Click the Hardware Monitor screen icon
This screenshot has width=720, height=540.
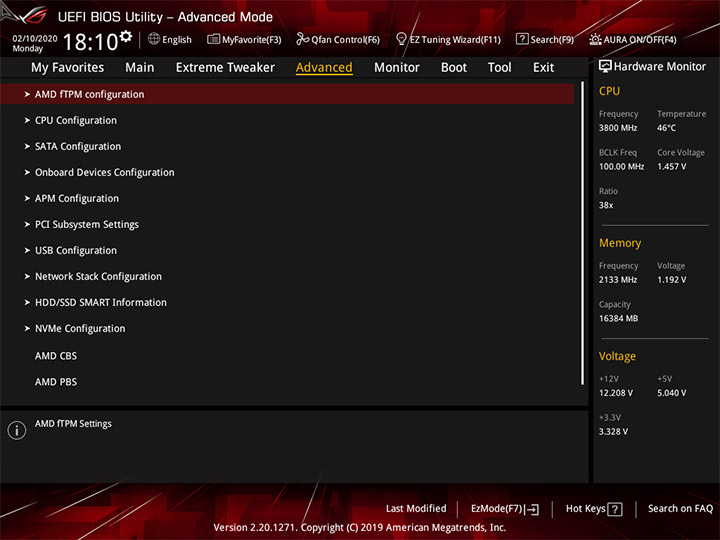[x=605, y=67]
